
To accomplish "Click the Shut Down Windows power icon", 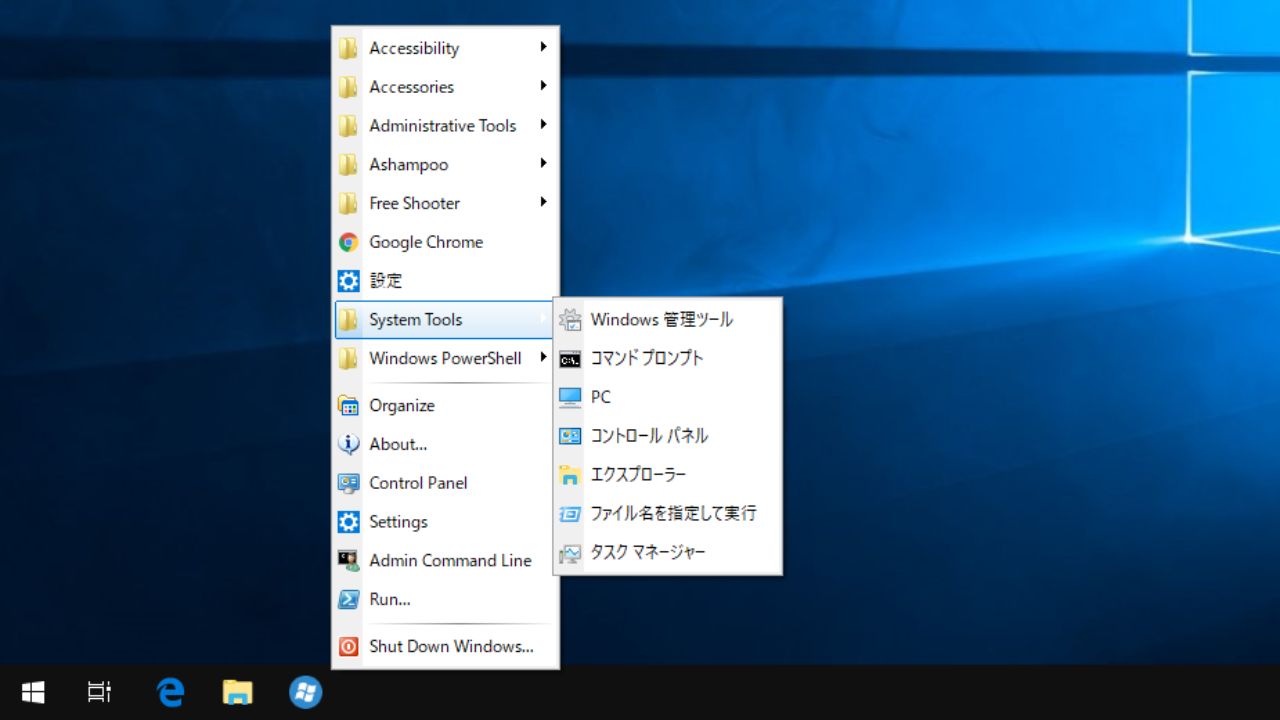I will (348, 646).
